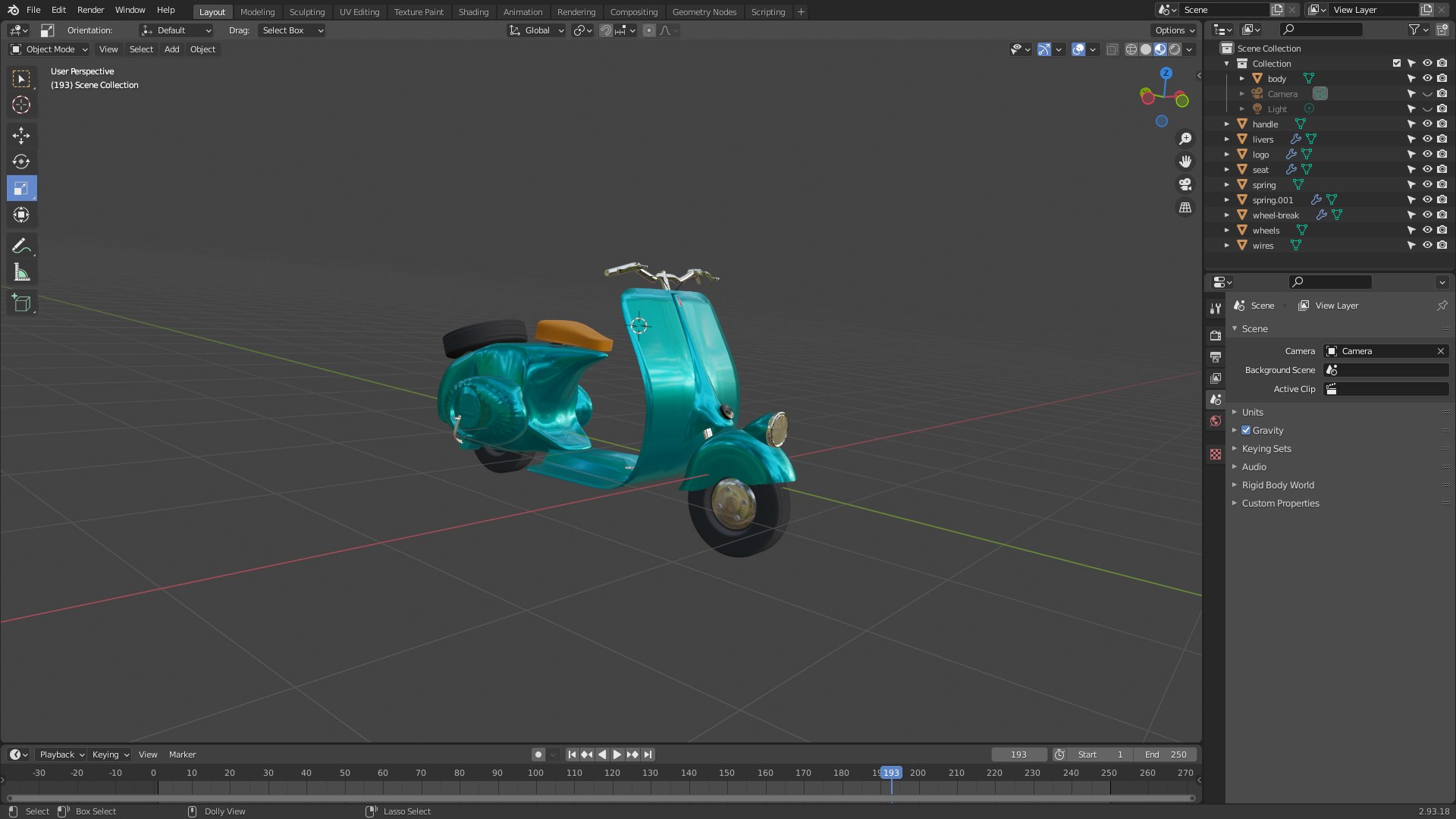Select the Add Cube tool
This screenshot has width=1456, height=819.
21,303
